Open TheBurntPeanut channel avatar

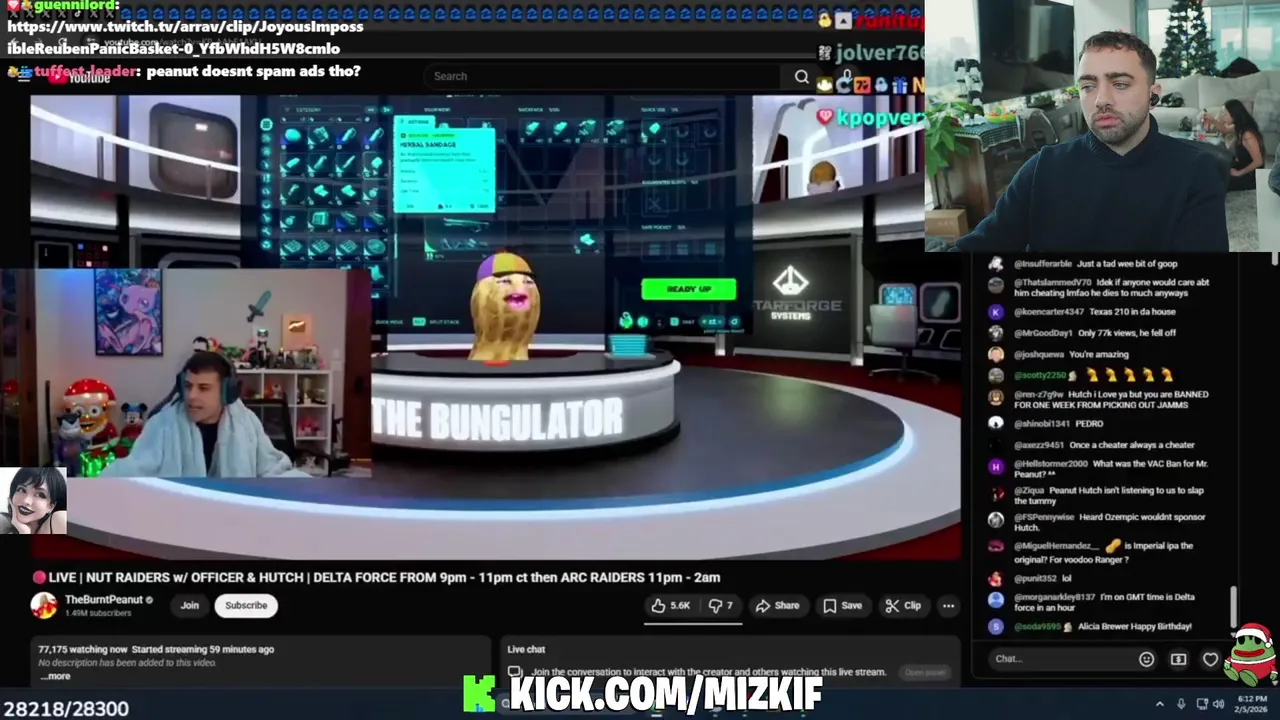click(x=44, y=605)
